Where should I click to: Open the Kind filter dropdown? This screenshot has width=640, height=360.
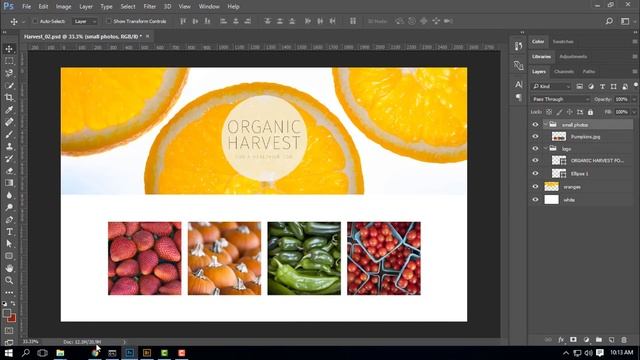551,87
